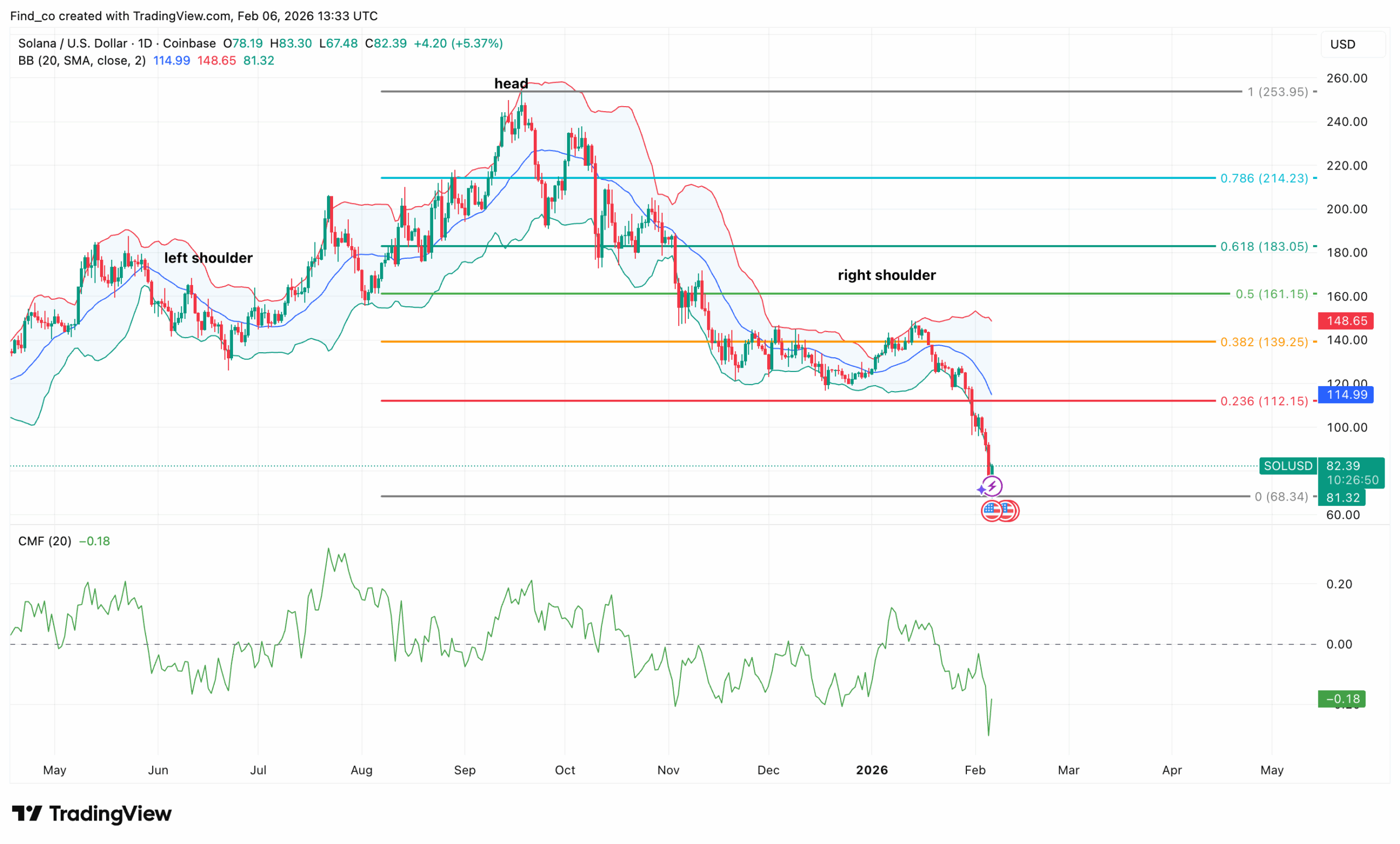
Task: Click the 0.20 CMF axis tick
Action: tap(1339, 584)
